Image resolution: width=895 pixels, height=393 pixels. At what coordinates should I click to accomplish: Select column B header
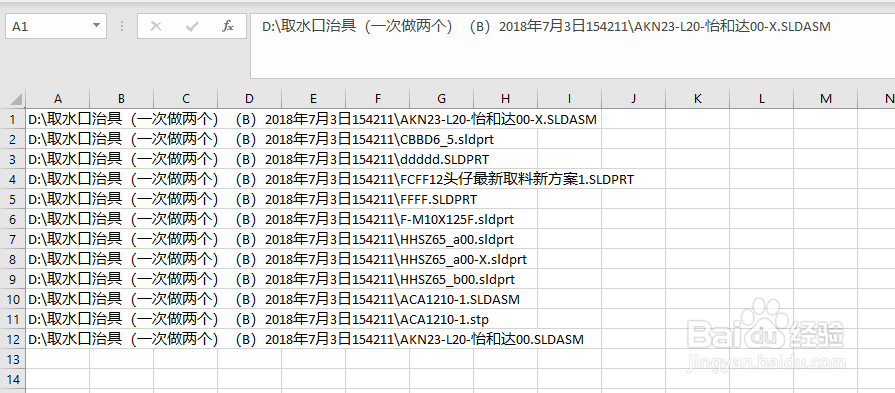pos(122,99)
